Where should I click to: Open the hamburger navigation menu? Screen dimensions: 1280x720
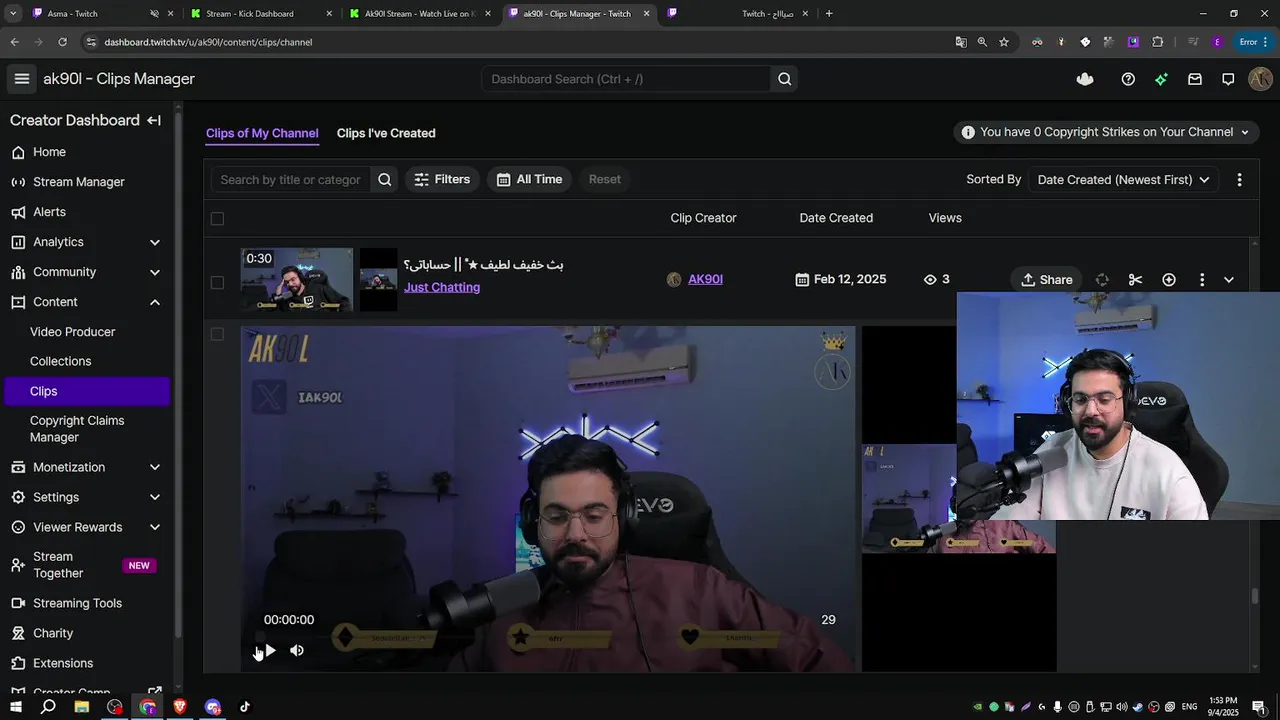[x=22, y=79]
